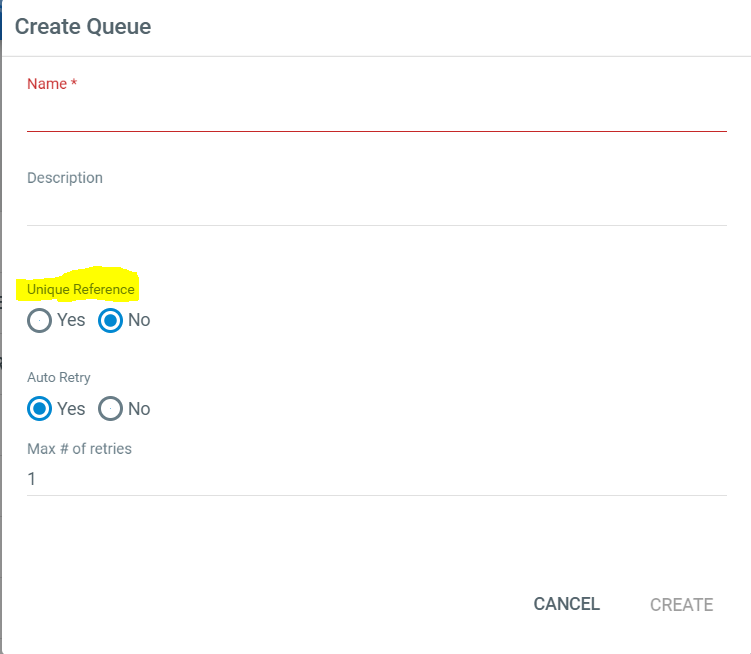Click the Description label text
Image resolution: width=751 pixels, height=654 pixels.
(65, 178)
